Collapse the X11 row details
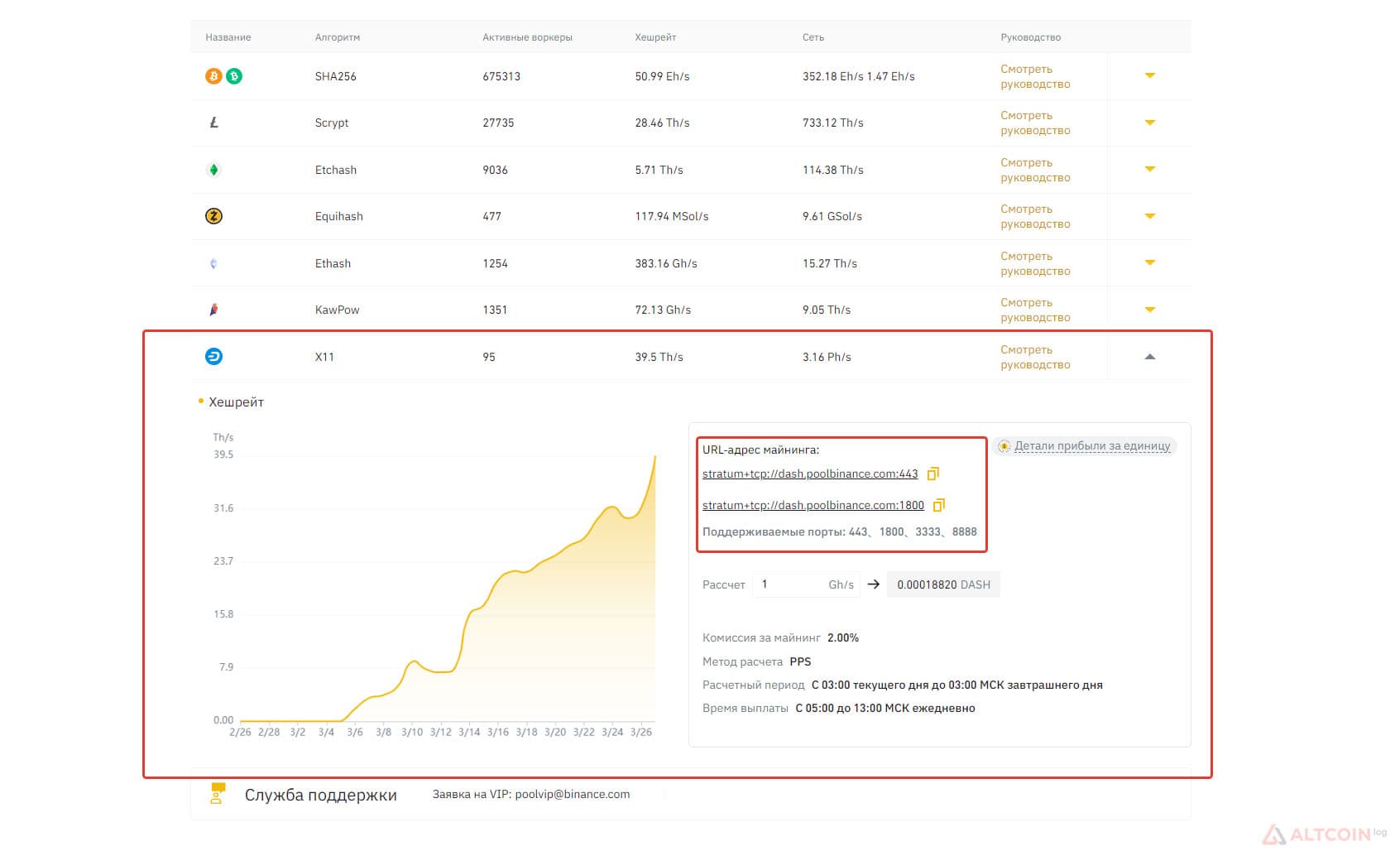This screenshot has width=1400, height=856. point(1149,357)
